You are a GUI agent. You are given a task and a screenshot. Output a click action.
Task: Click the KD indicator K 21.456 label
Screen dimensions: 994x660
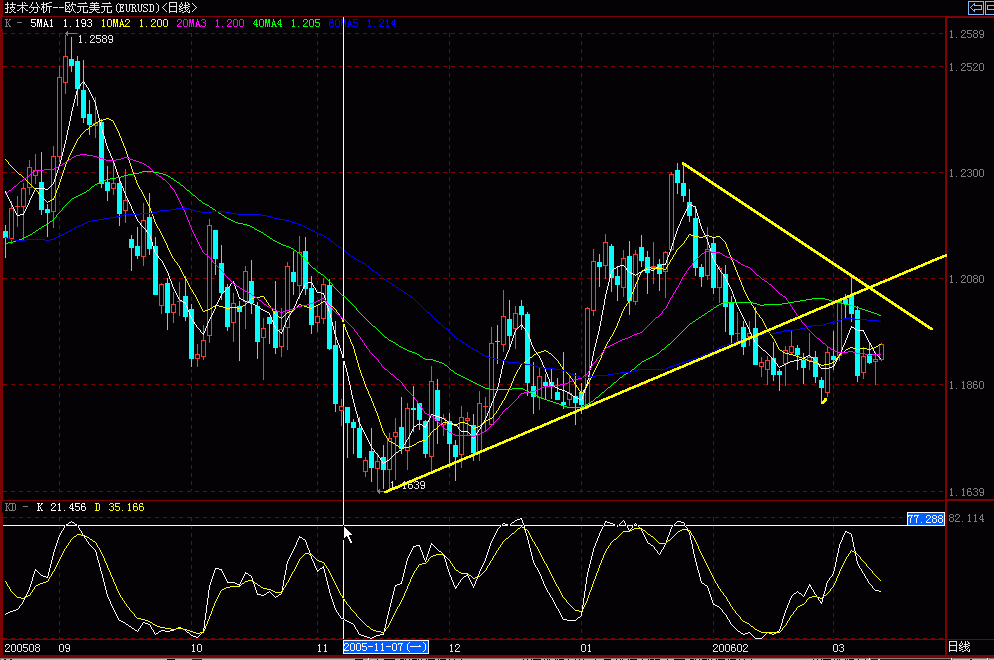[x=61, y=507]
